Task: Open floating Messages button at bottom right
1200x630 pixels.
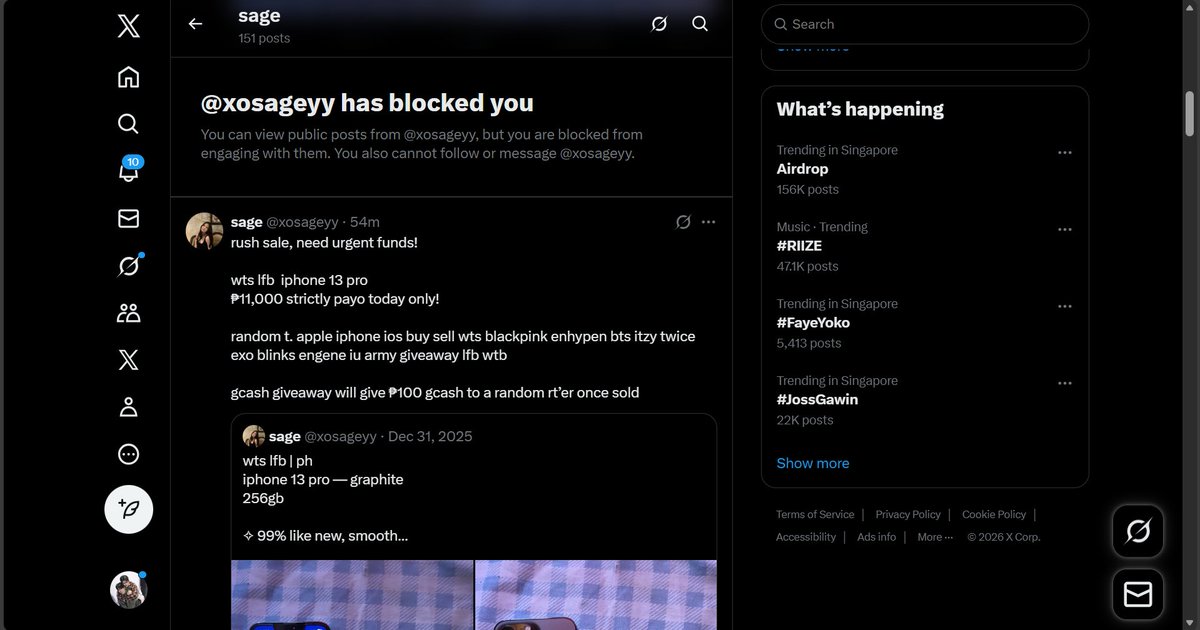Action: 1138,595
